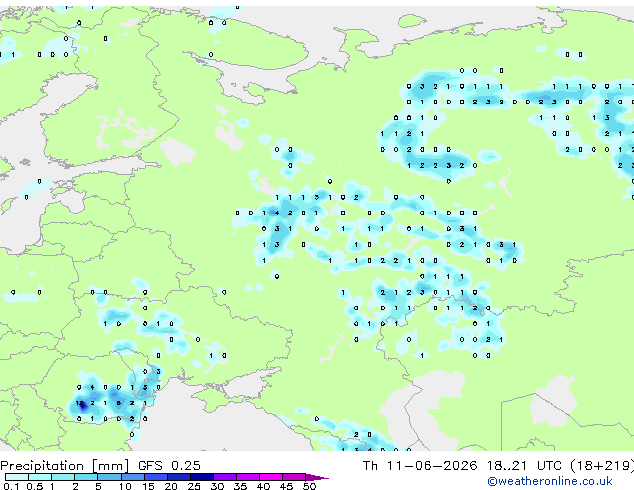Click the 30–35 mm purple swatch

224,477
